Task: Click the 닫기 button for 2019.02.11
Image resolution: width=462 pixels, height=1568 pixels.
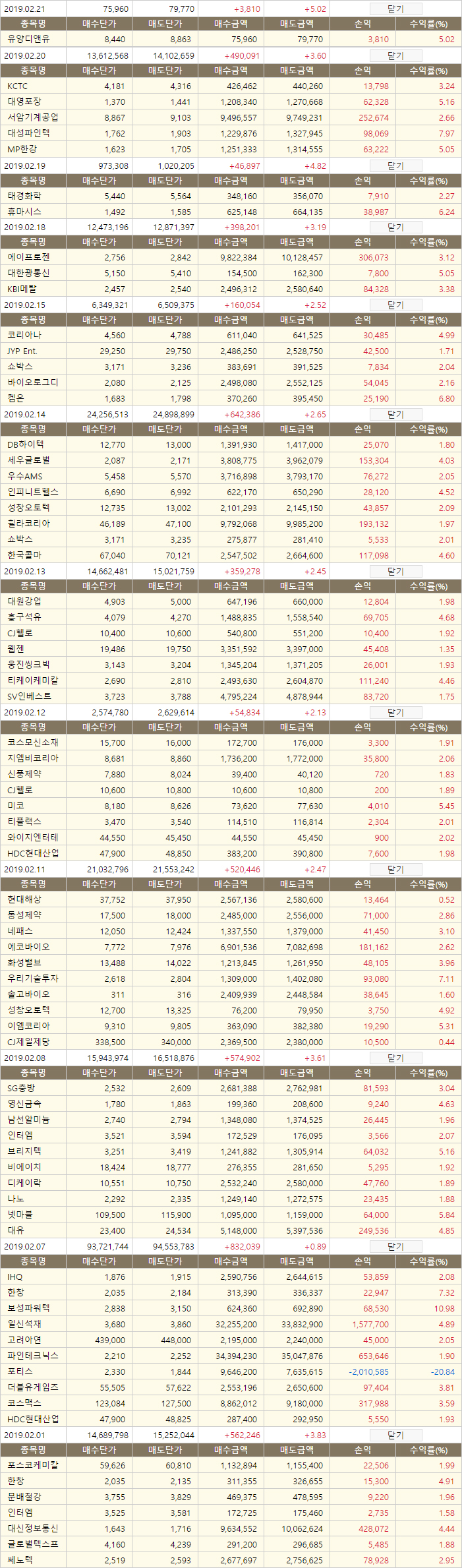Action: (395, 870)
